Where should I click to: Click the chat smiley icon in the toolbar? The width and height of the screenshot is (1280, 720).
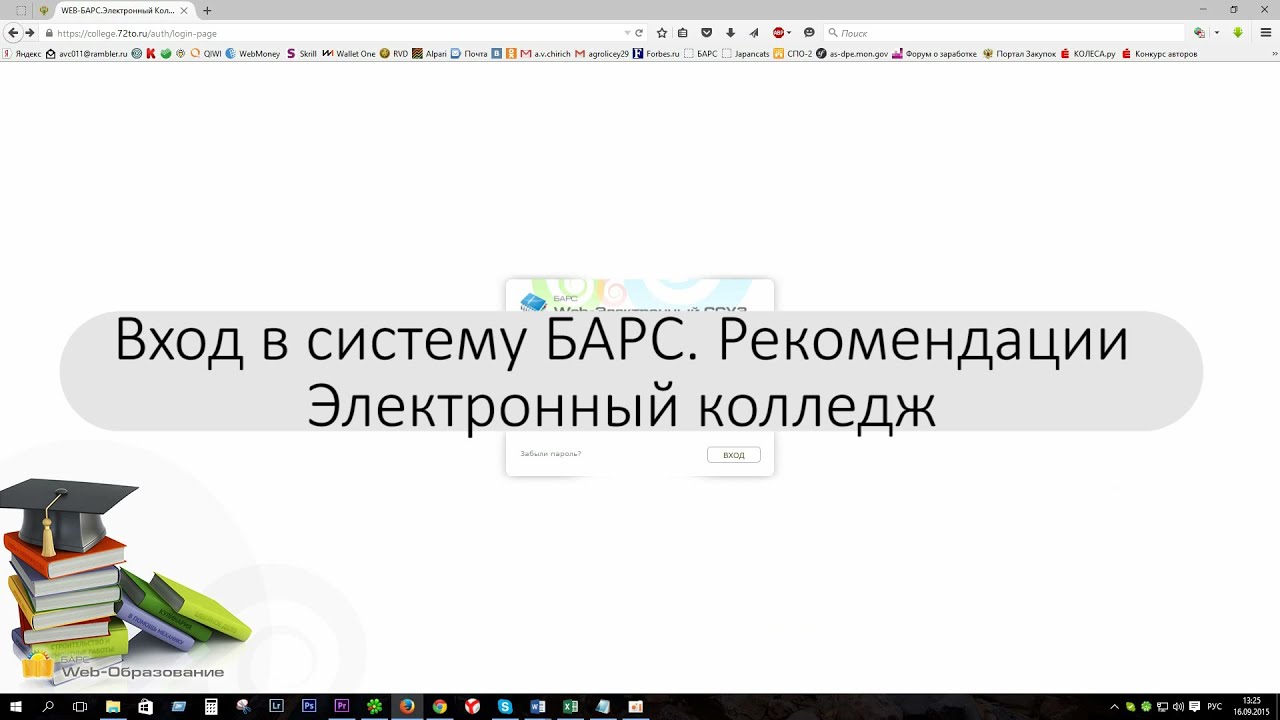(x=809, y=33)
